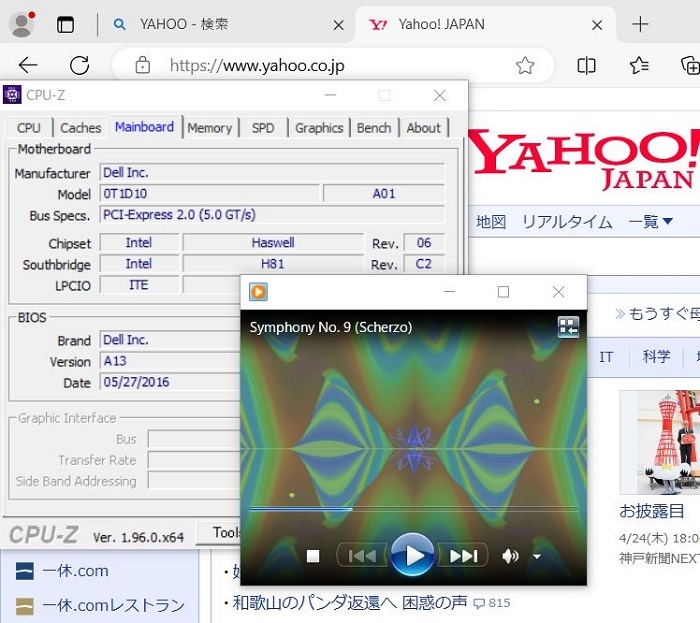700x623 pixels.
Task: Switch to the Caches tab in CPU-Z
Action: click(x=81, y=128)
